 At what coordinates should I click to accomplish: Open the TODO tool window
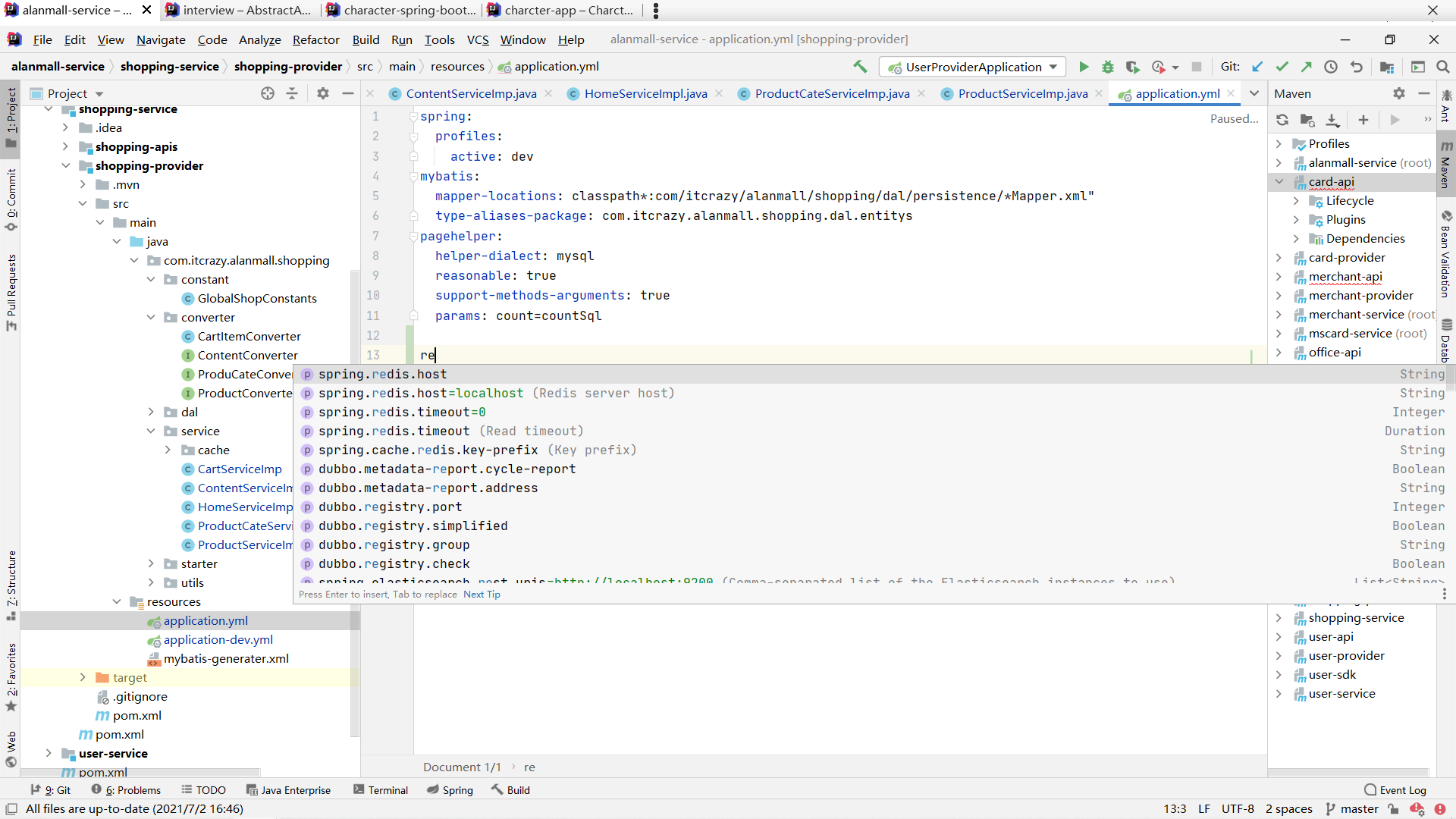(x=203, y=790)
